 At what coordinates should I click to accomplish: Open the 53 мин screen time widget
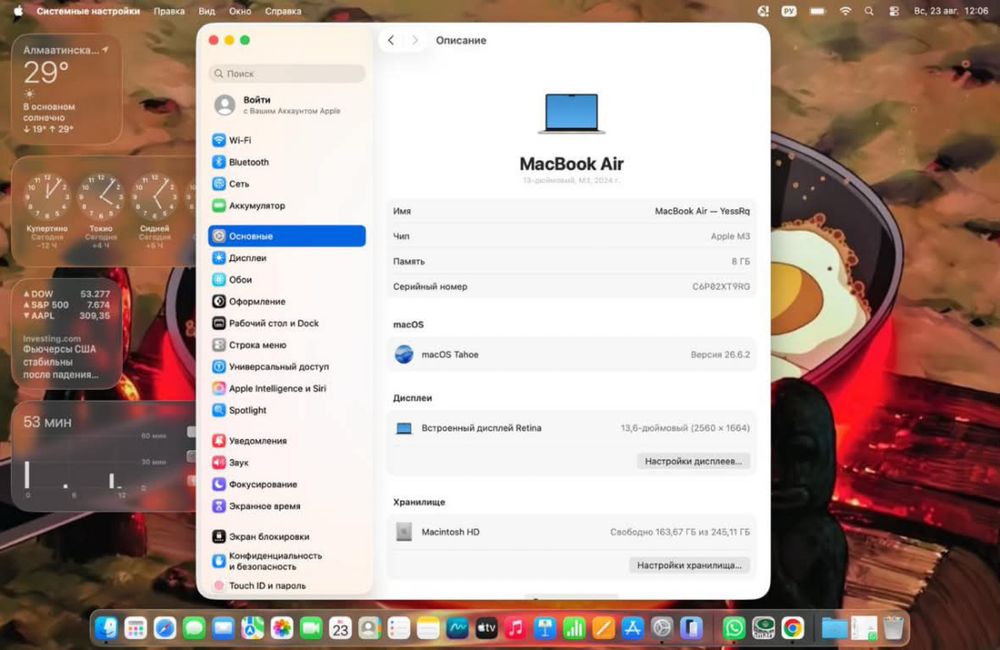pyautogui.click(x=103, y=455)
